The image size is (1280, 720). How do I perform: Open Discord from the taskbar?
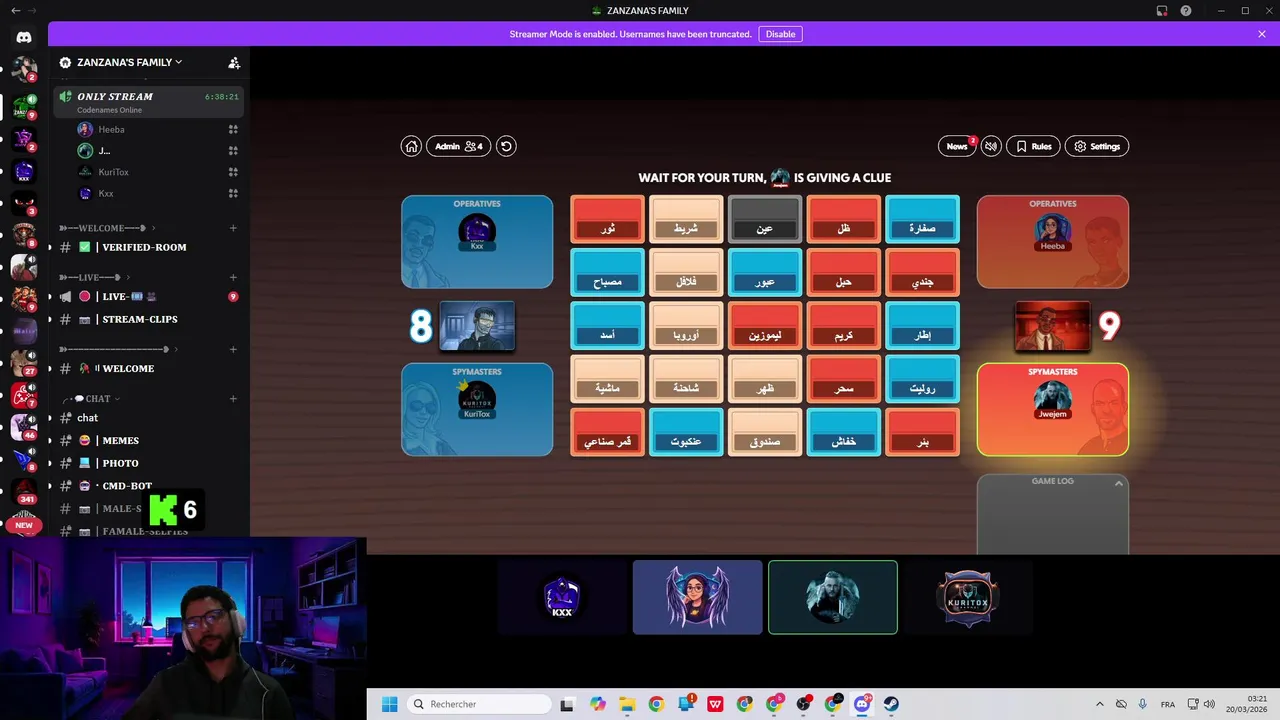pos(862,704)
